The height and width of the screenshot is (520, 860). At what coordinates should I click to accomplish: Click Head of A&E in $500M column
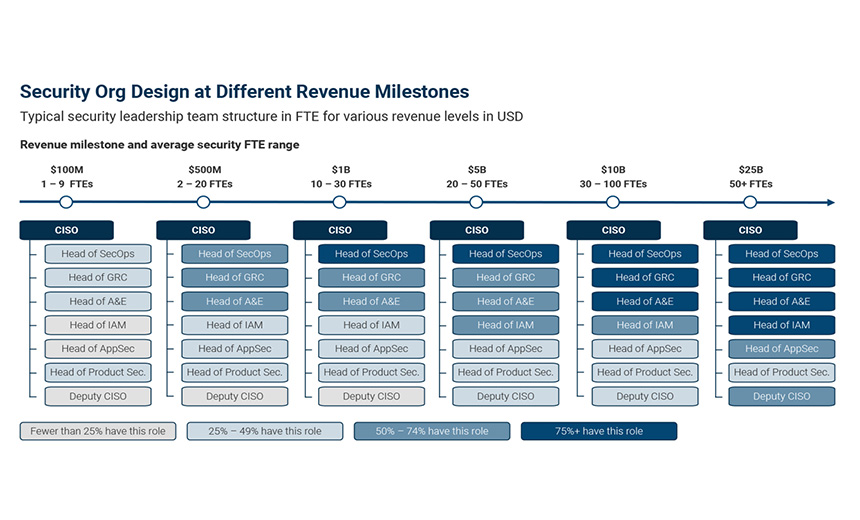point(235,302)
